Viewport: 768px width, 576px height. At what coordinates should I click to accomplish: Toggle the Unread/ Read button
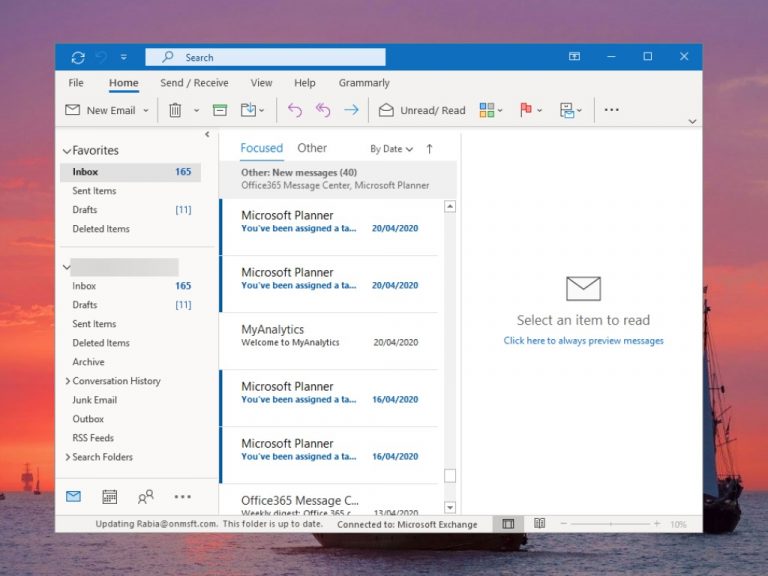pos(422,110)
